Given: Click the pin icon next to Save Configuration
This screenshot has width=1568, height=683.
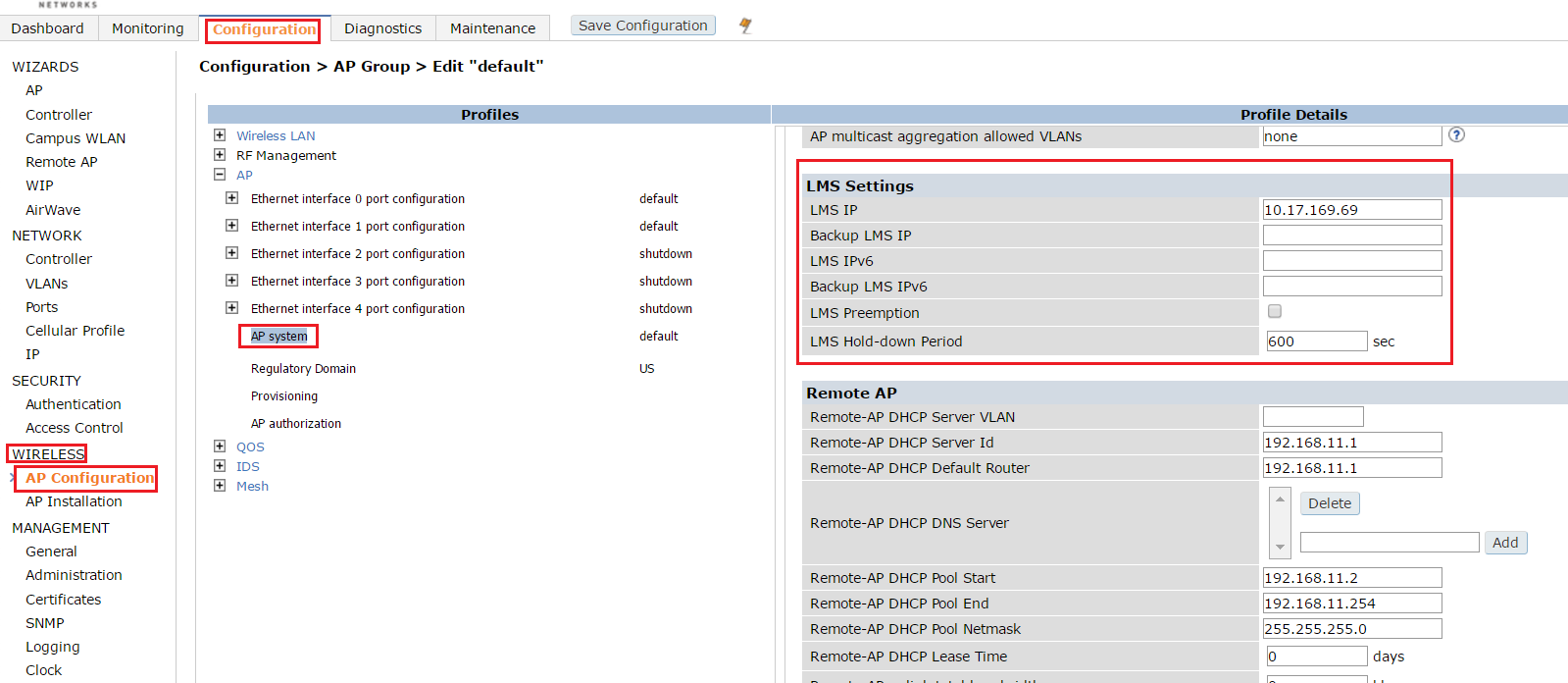Looking at the screenshot, I should pos(745,26).
